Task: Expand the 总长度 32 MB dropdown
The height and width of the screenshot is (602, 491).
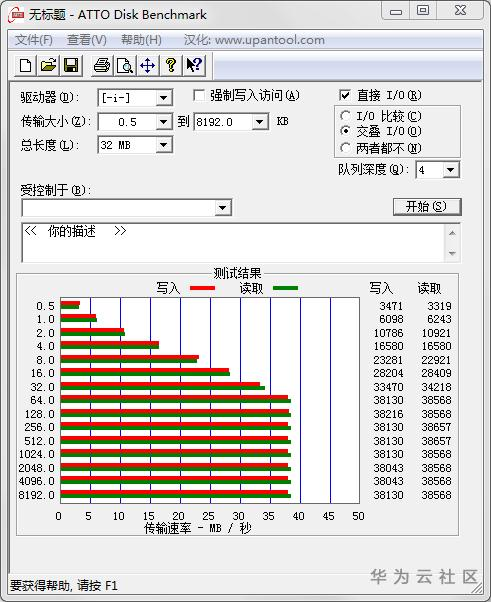Action: (164, 145)
